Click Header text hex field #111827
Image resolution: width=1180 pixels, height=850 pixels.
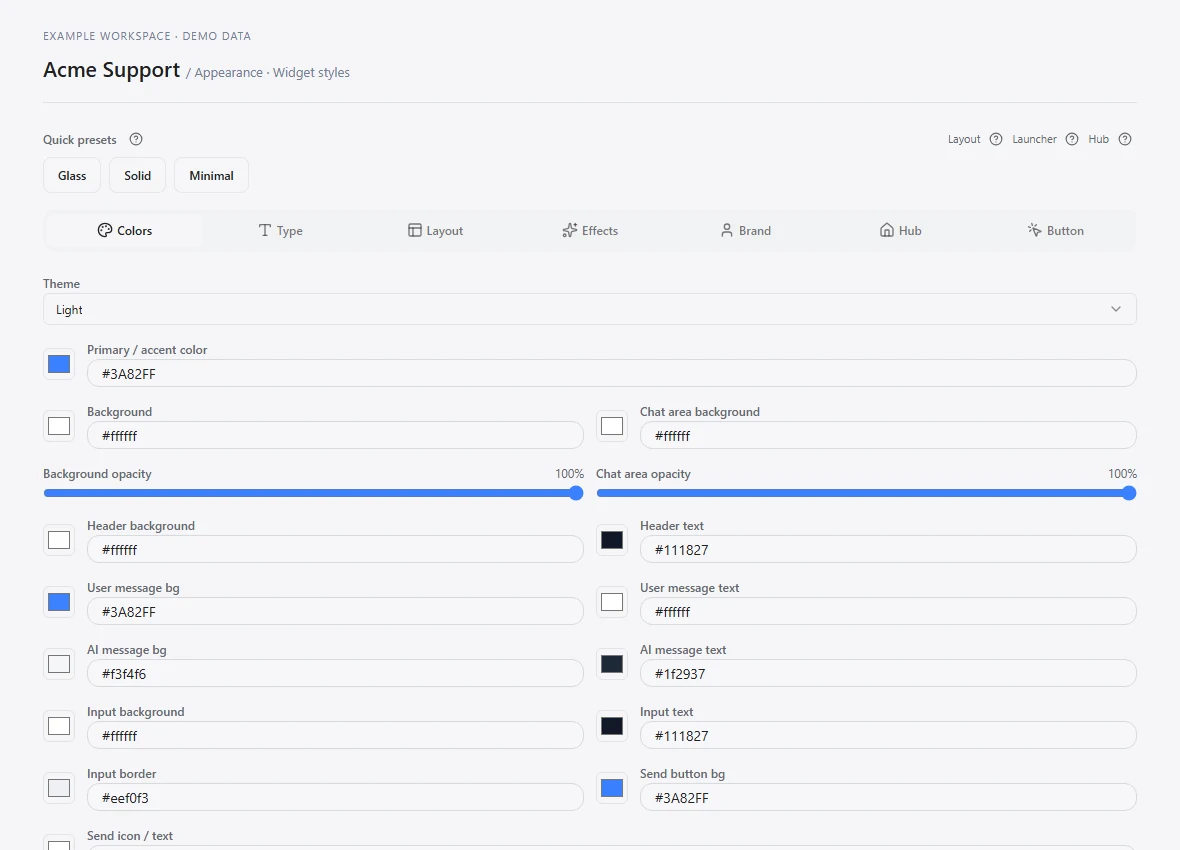click(888, 550)
